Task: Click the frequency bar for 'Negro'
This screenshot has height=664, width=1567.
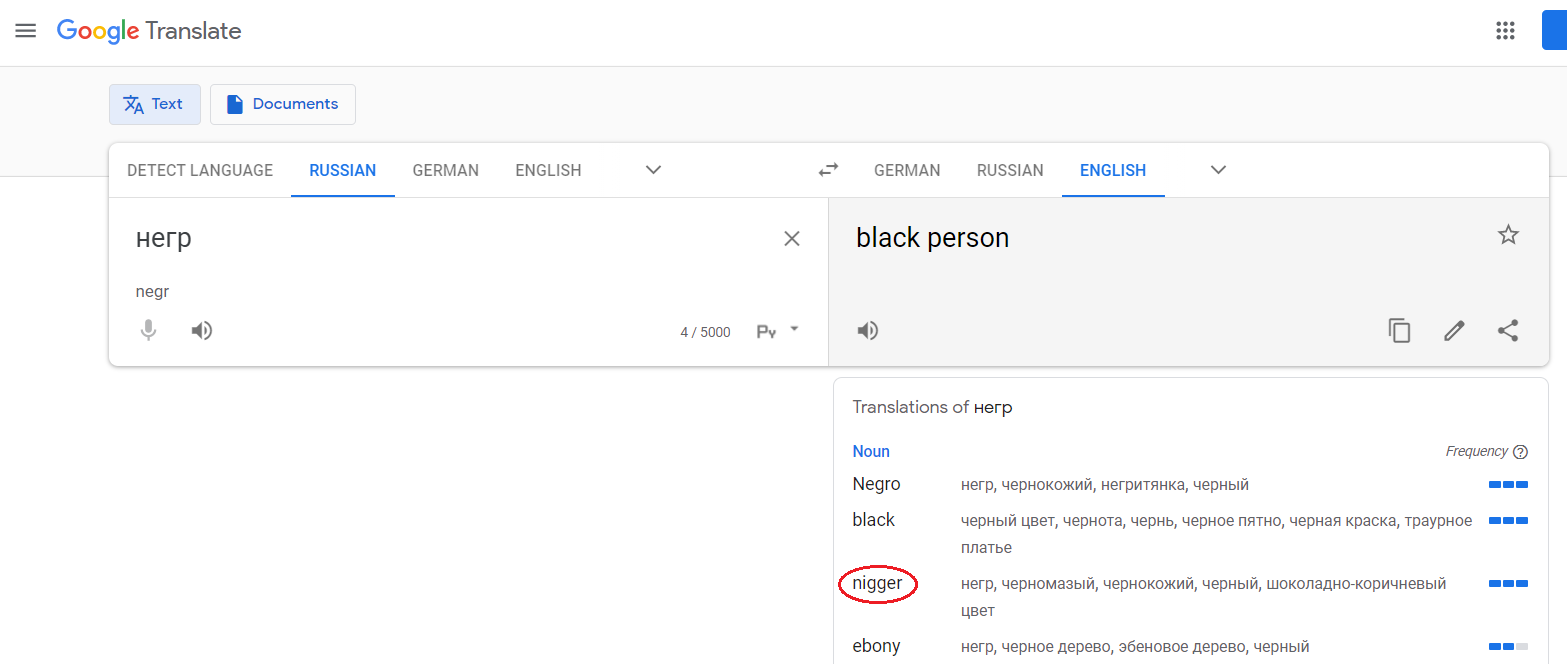Action: point(1508,485)
